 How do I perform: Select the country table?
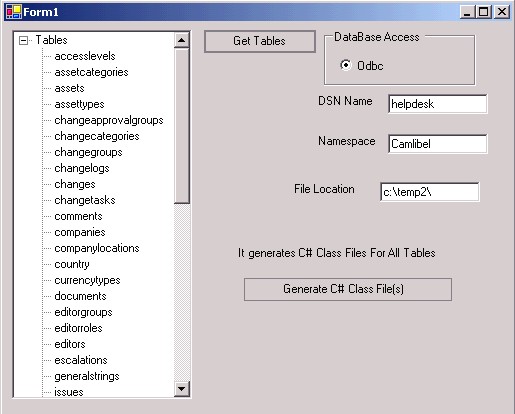click(72, 264)
